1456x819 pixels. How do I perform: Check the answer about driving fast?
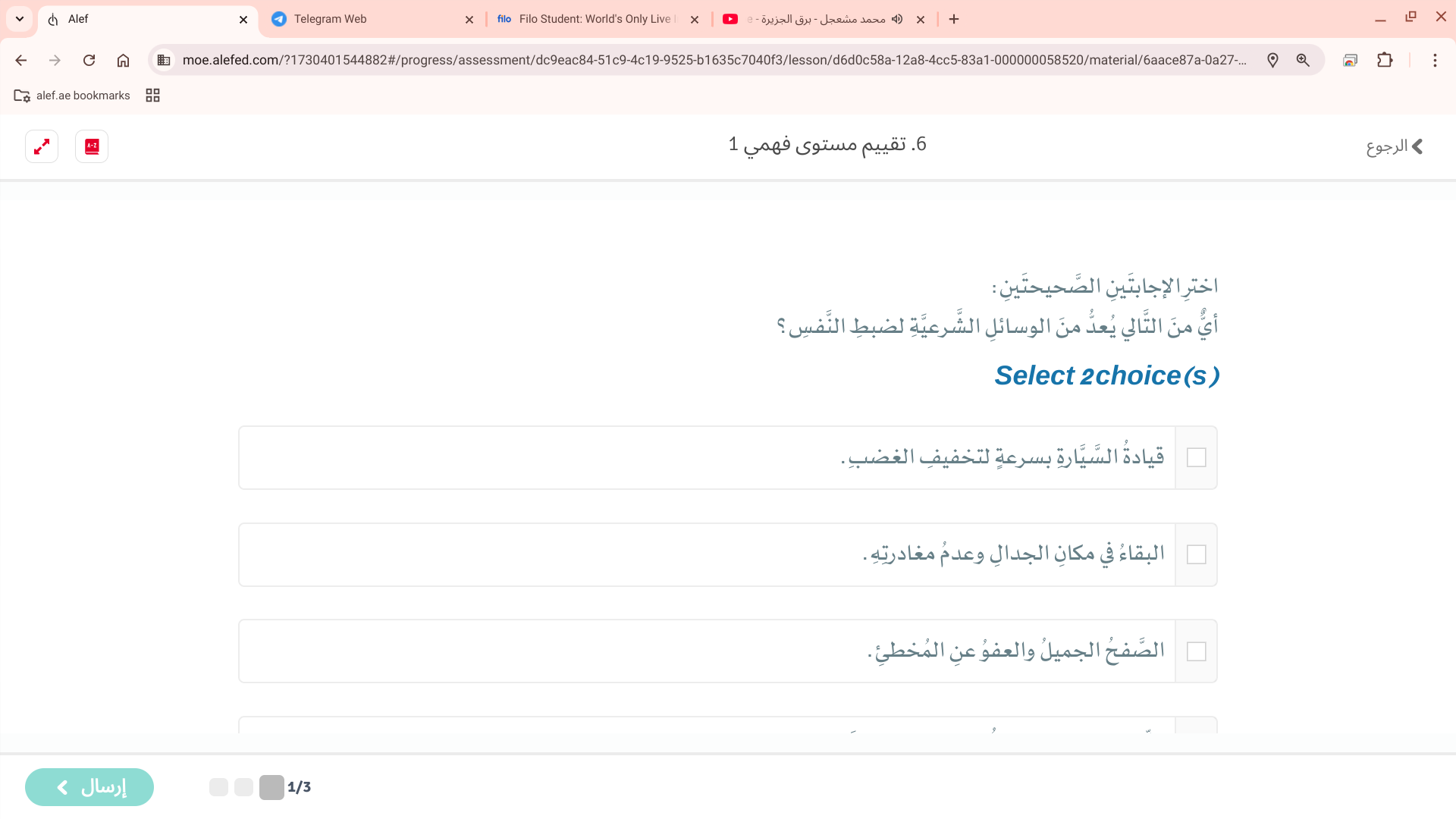(x=1197, y=457)
